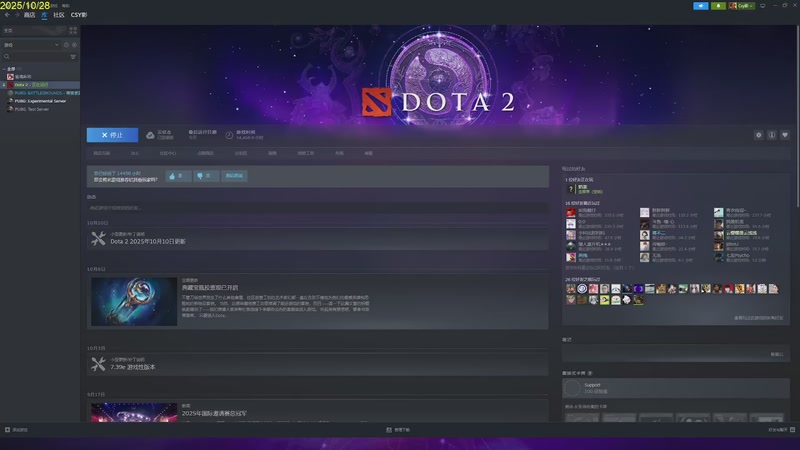Select the first game above Dota 2

click(x=40, y=77)
